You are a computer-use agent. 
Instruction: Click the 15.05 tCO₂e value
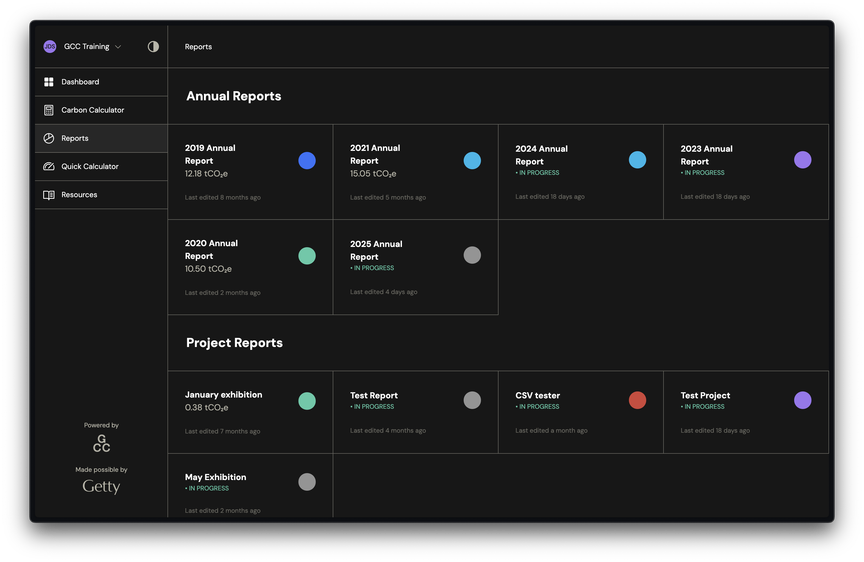tap(373, 174)
